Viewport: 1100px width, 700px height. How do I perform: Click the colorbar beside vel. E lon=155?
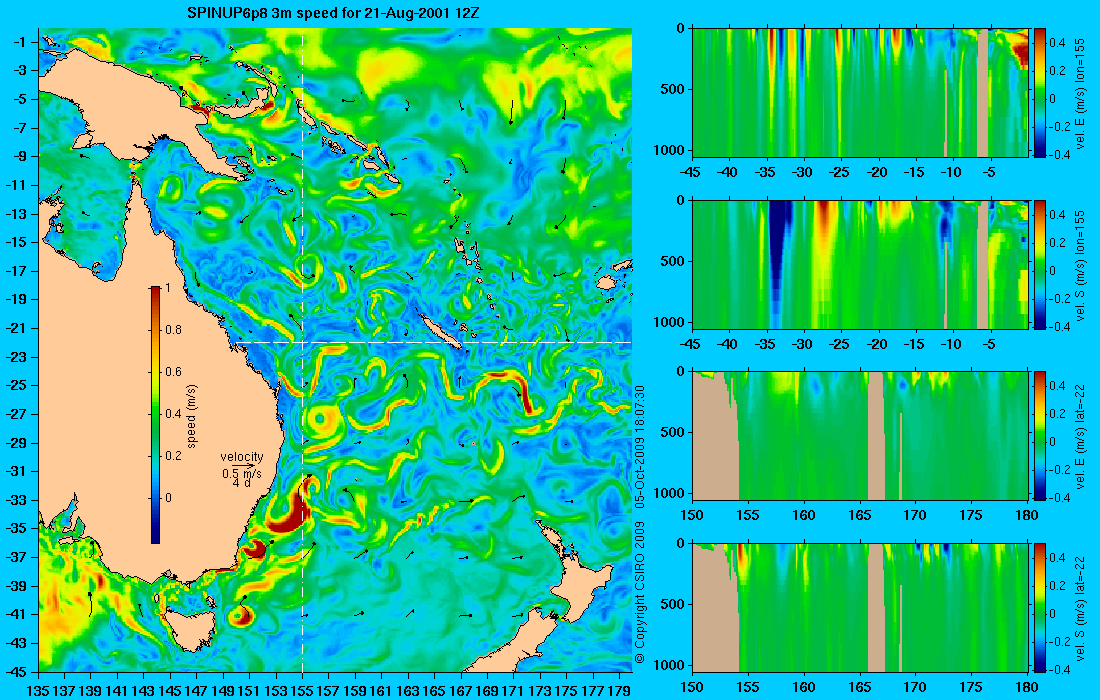point(1040,93)
